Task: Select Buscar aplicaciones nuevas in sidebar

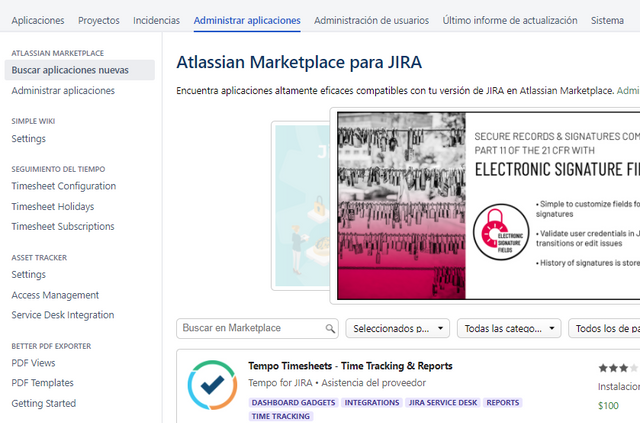Action: [x=80, y=70]
